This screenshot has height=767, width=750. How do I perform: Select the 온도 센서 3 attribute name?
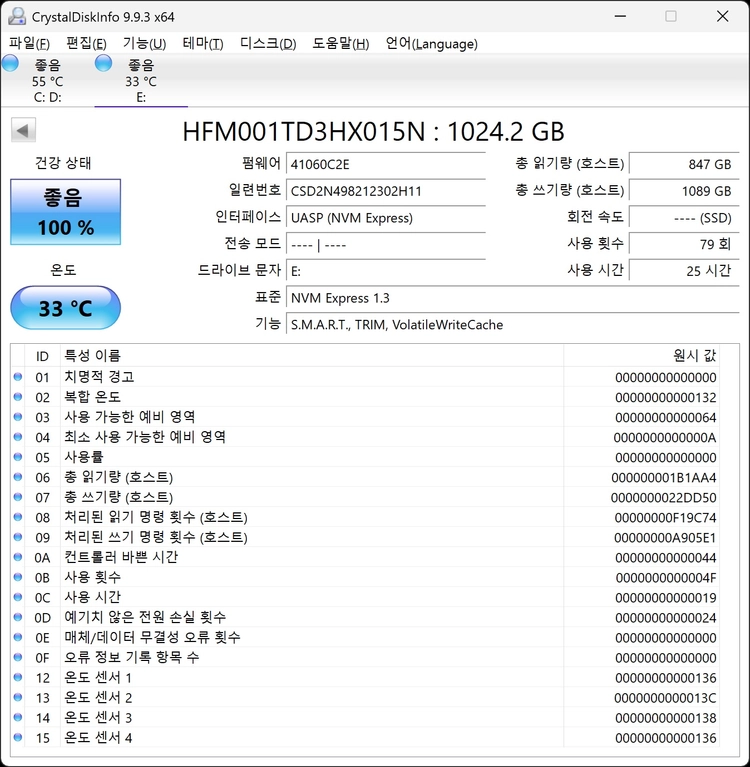98,718
